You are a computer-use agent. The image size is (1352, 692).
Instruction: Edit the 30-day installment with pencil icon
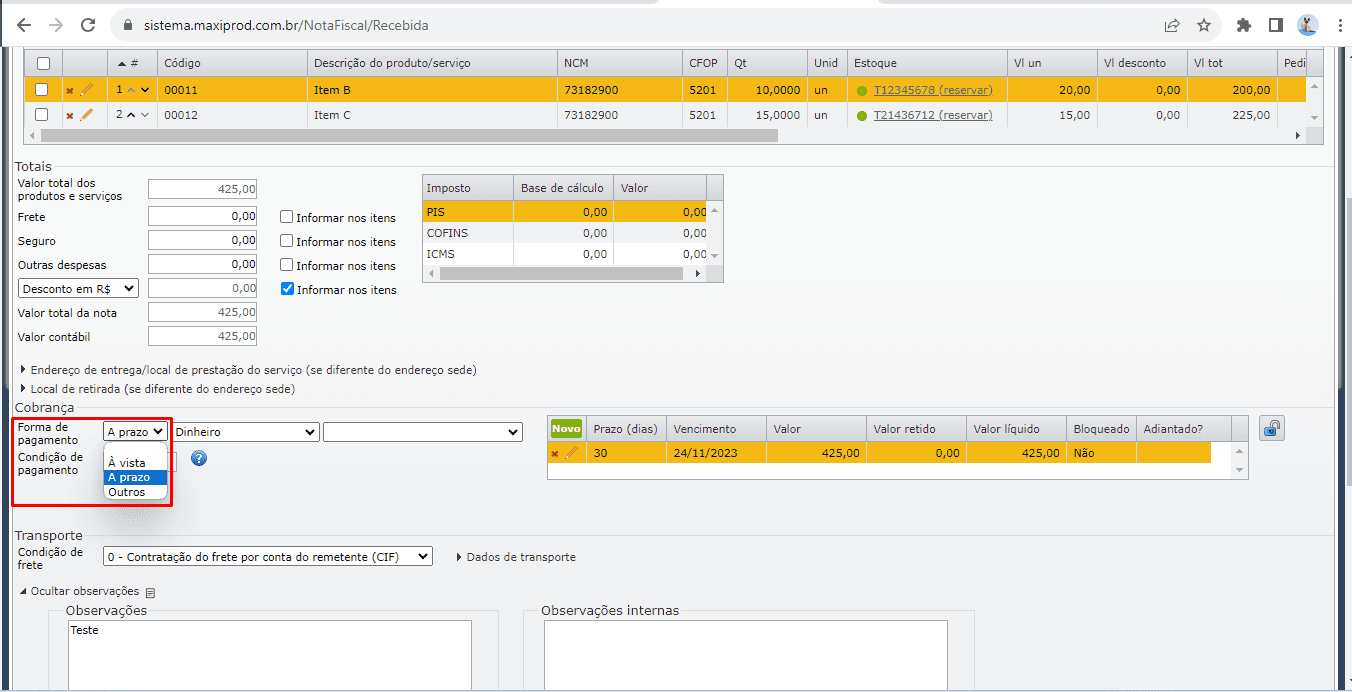572,453
